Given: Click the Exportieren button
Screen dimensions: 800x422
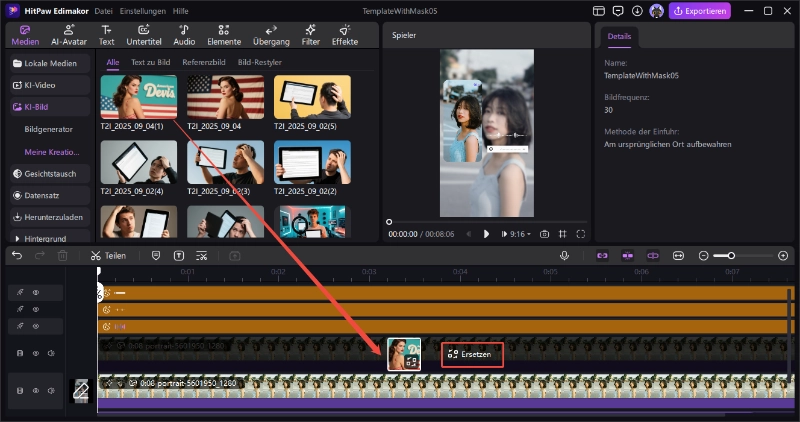Looking at the screenshot, I should pyautogui.click(x=700, y=11).
